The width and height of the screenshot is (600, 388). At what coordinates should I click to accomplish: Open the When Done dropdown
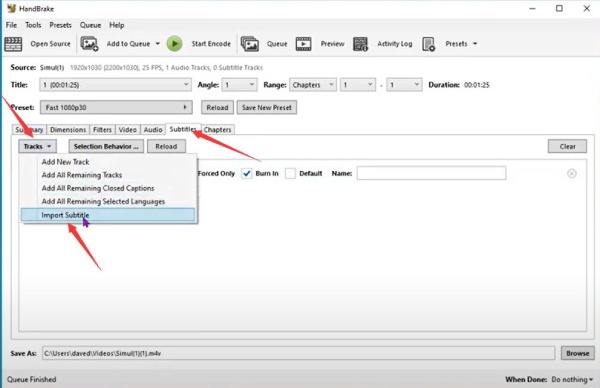572,380
